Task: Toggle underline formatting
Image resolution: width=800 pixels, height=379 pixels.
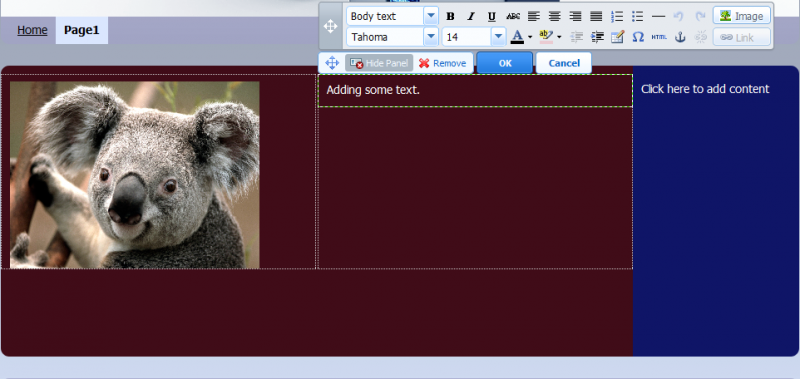Action: [492, 16]
